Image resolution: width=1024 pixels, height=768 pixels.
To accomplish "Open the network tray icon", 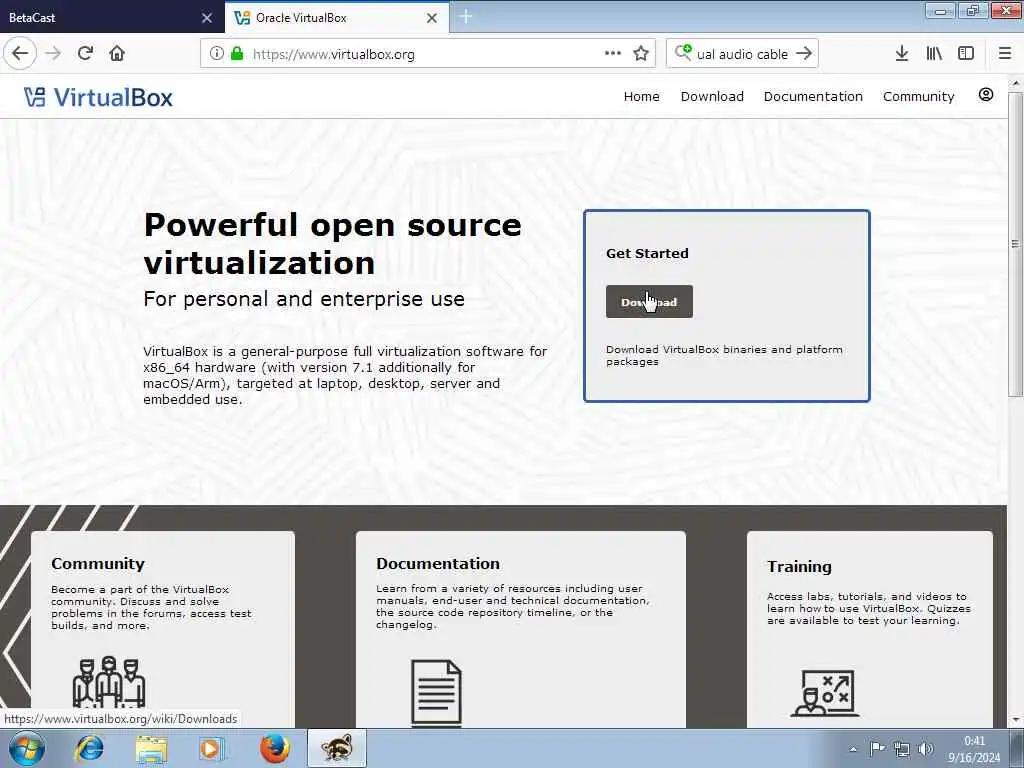I will [902, 749].
